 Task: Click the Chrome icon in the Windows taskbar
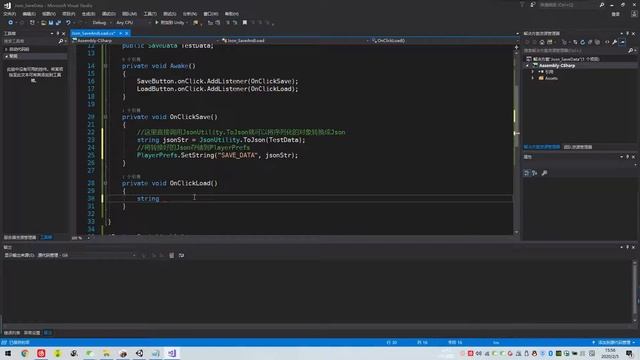[x=25, y=353]
